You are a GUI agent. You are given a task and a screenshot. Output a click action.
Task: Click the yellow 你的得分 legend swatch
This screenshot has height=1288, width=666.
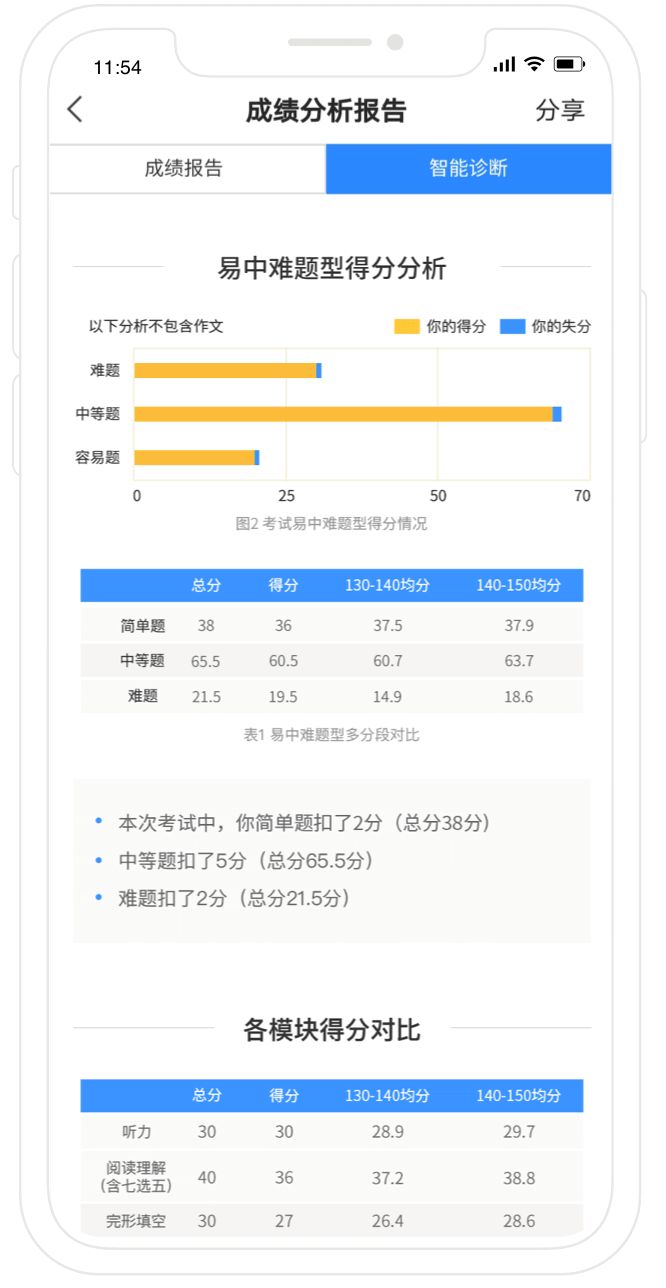(x=406, y=327)
